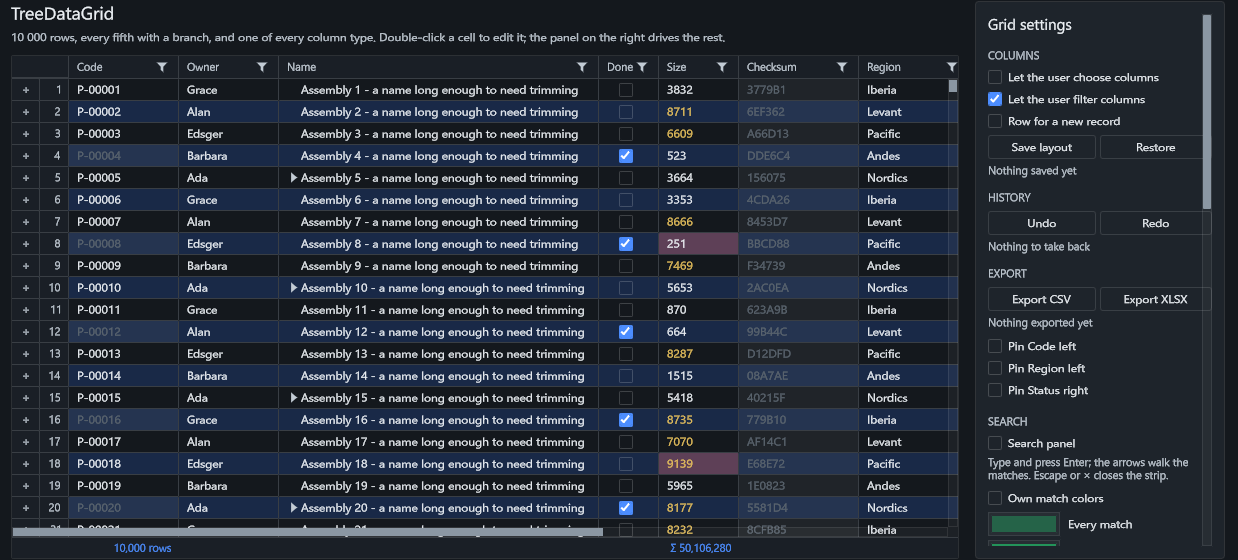Expand row 10 detail with plus icon
The width and height of the screenshot is (1238, 560).
[x=26, y=288]
